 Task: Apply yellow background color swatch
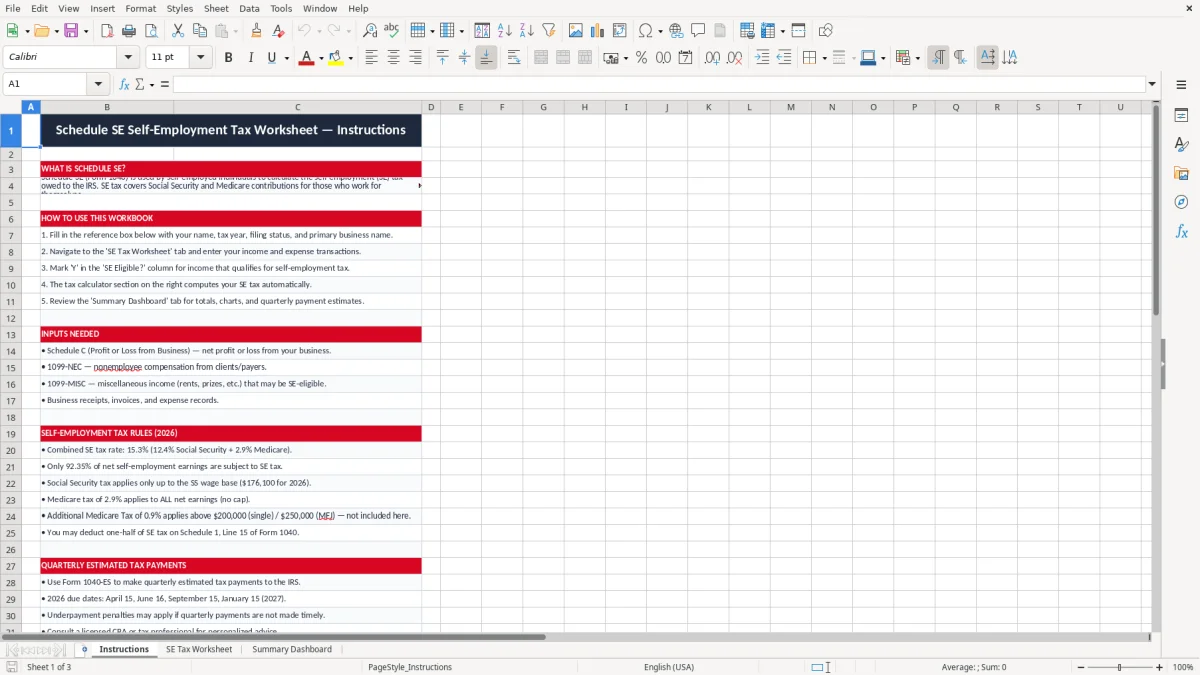point(336,58)
